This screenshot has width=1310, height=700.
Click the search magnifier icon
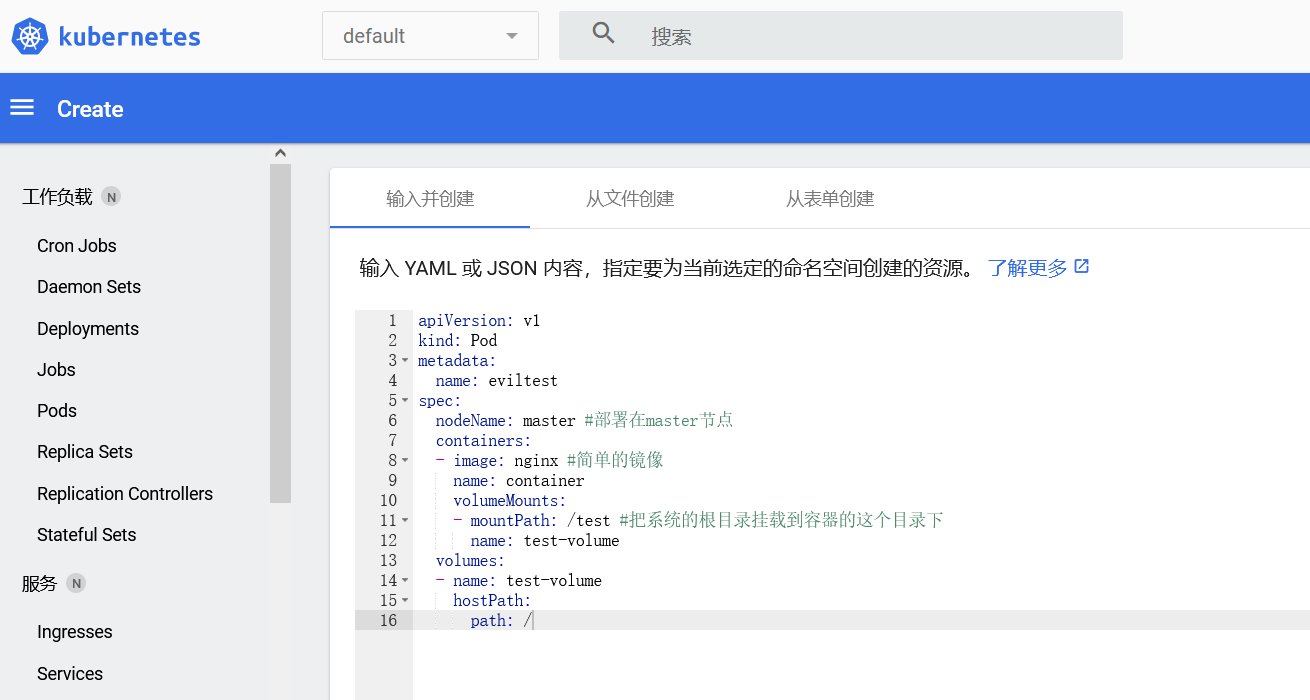[603, 33]
